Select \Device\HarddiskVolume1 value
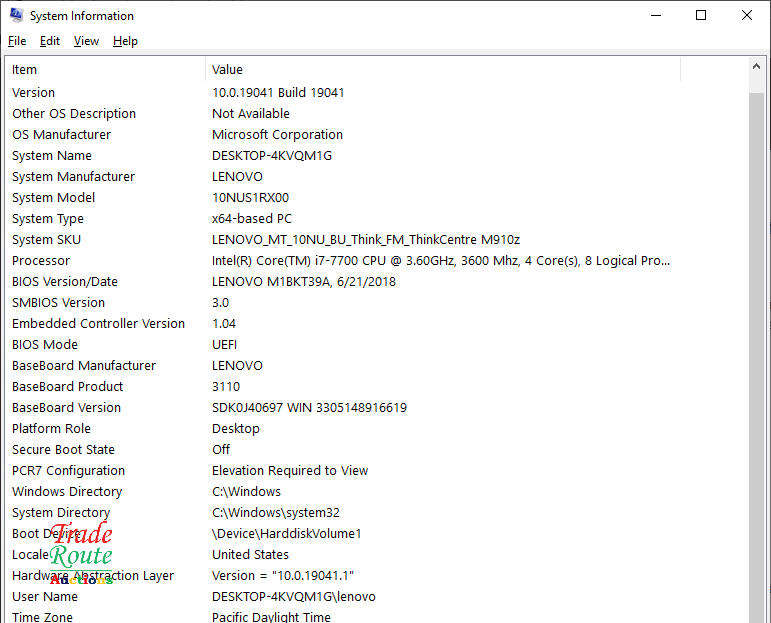This screenshot has width=771, height=623. (287, 534)
